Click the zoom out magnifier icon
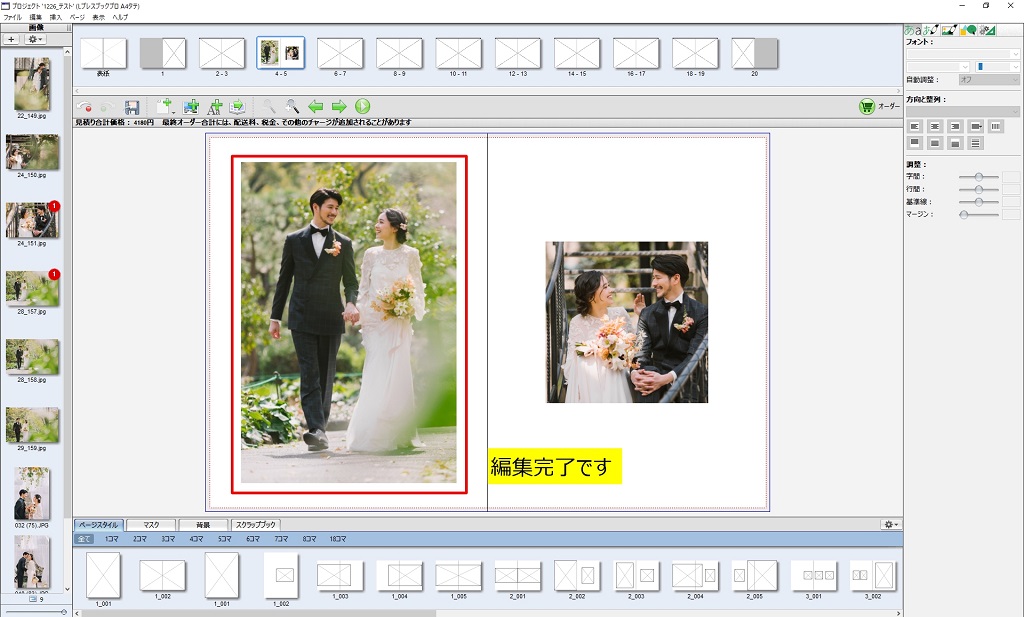 pos(268,106)
